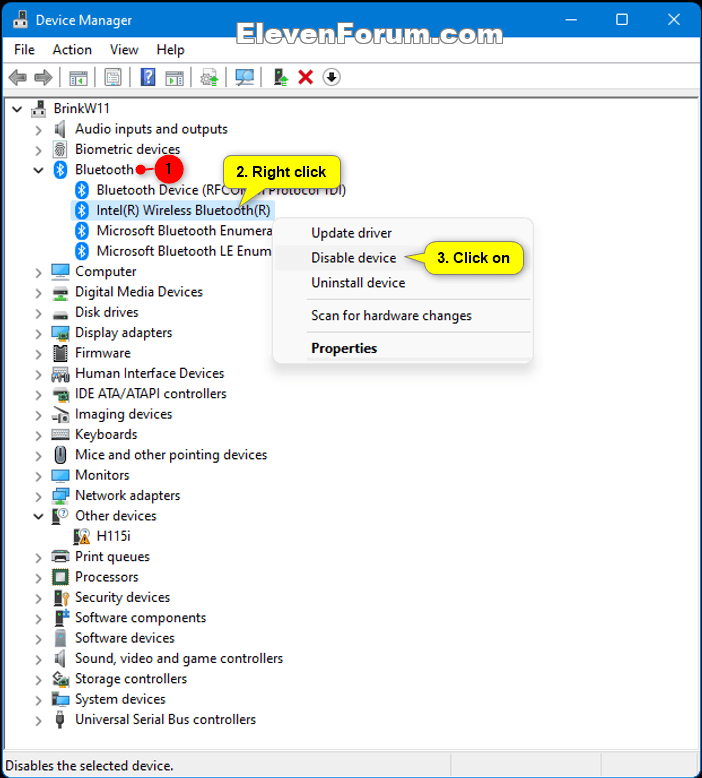The height and width of the screenshot is (778, 702).
Task: Click the red X Uninstall device icon
Action: 306,77
